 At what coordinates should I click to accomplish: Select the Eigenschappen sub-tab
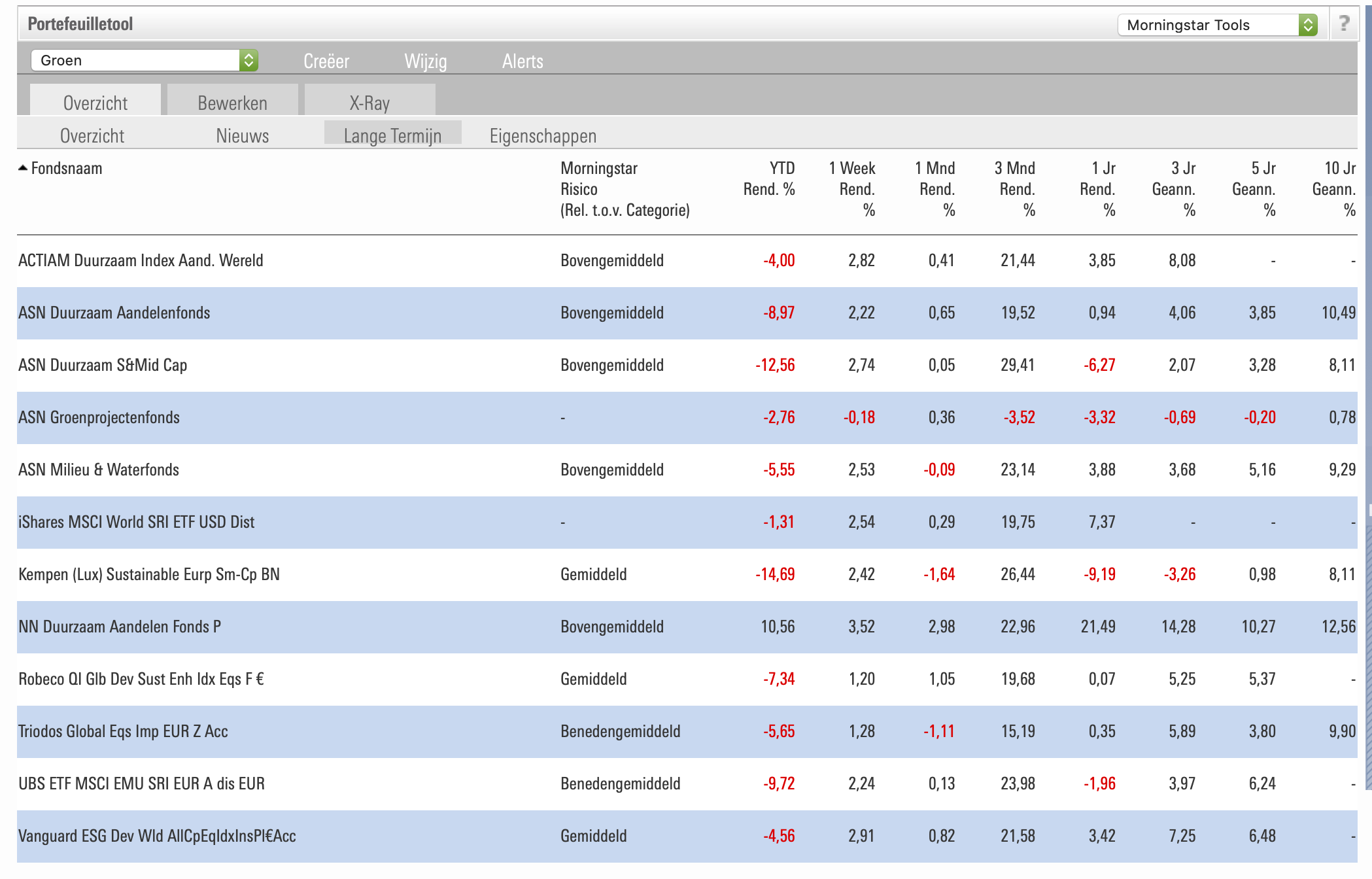pos(543,135)
